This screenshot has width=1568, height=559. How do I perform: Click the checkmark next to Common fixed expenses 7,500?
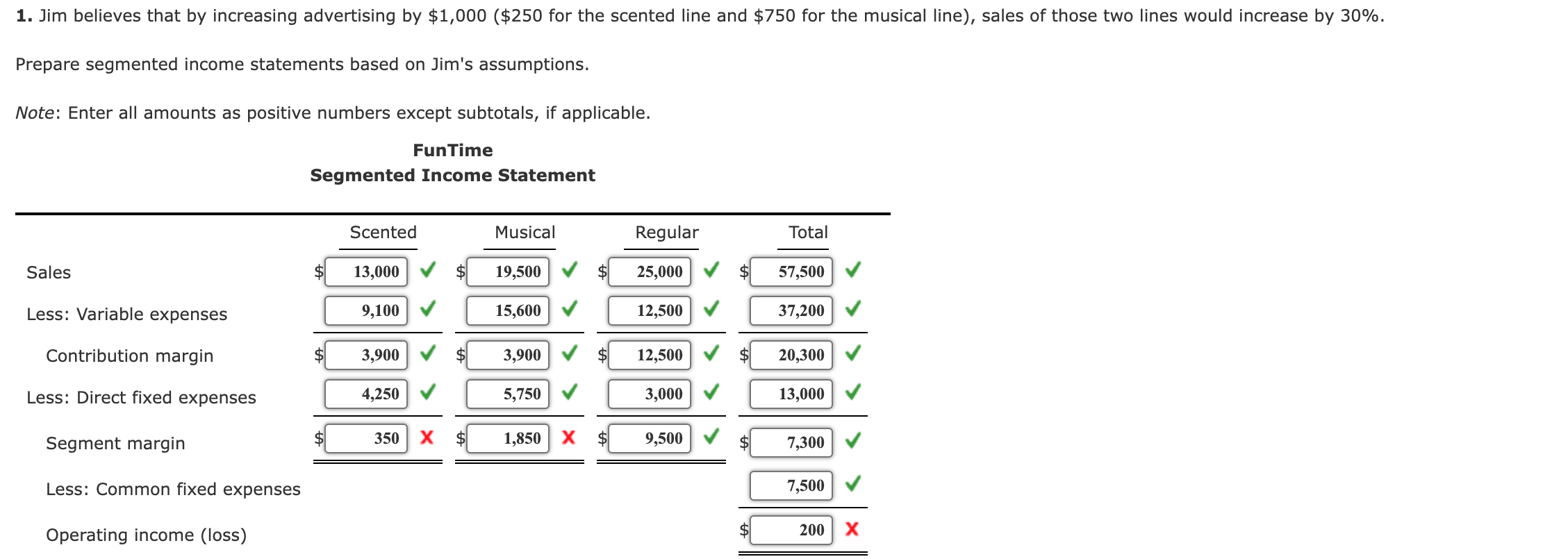(x=852, y=485)
